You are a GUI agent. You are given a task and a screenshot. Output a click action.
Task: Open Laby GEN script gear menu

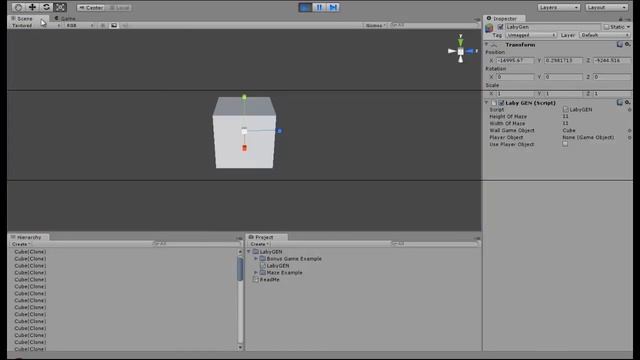[x=628, y=103]
